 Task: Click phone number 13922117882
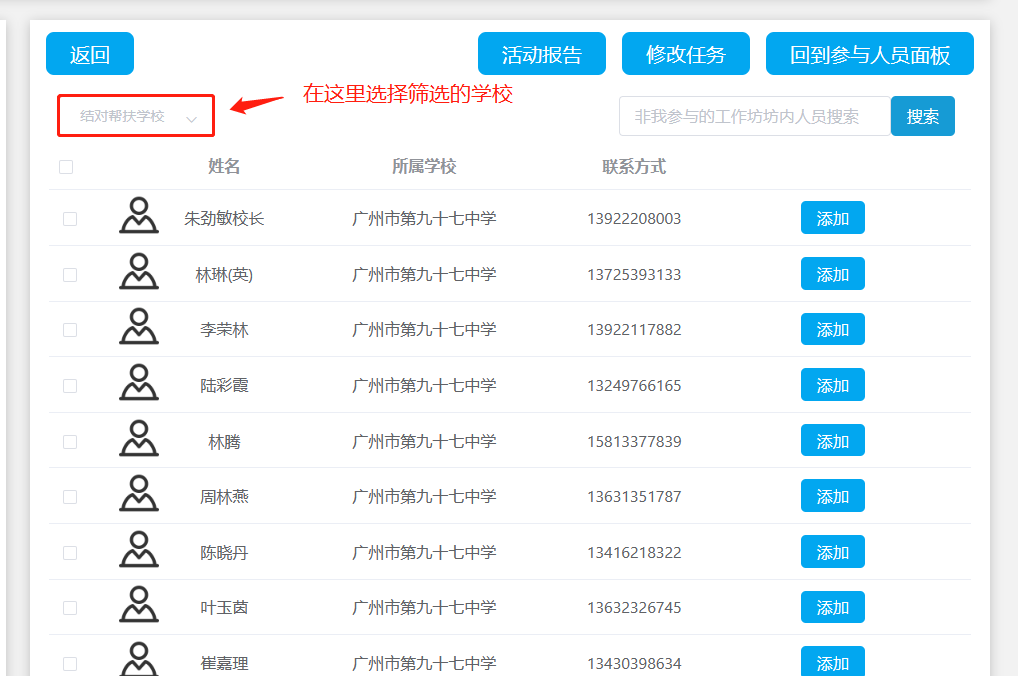(634, 330)
